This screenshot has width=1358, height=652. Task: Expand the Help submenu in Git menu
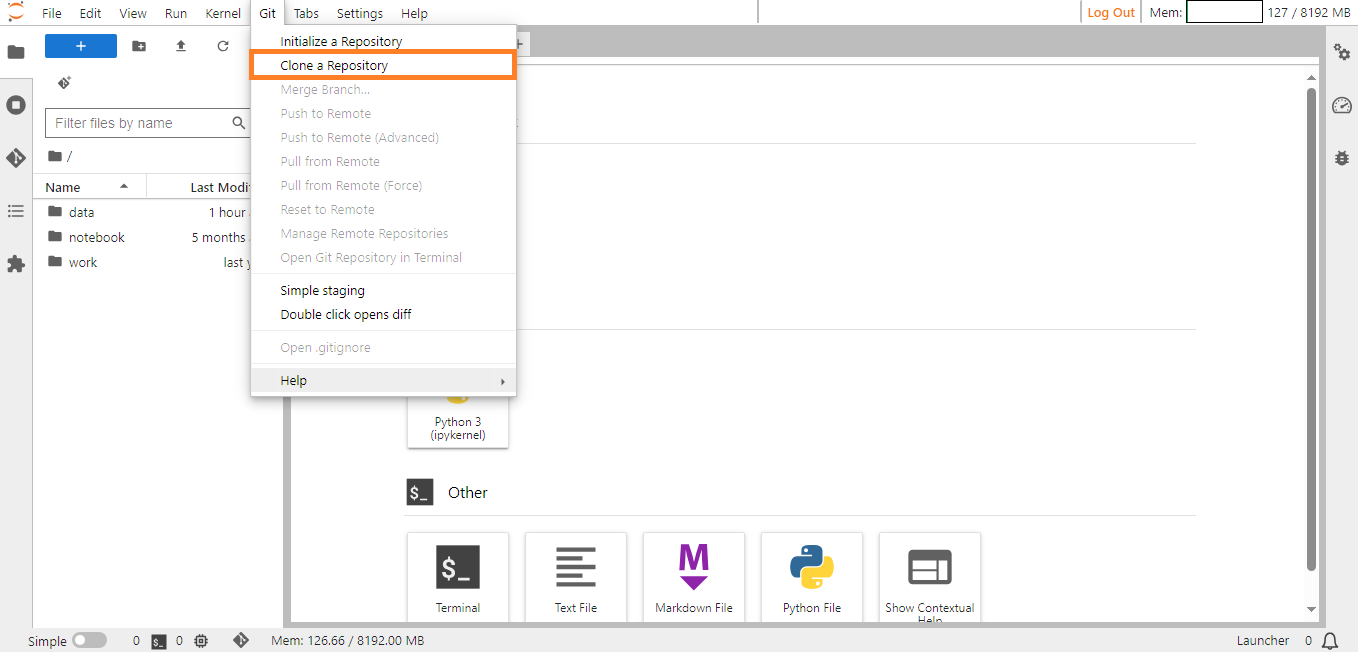[x=383, y=381]
